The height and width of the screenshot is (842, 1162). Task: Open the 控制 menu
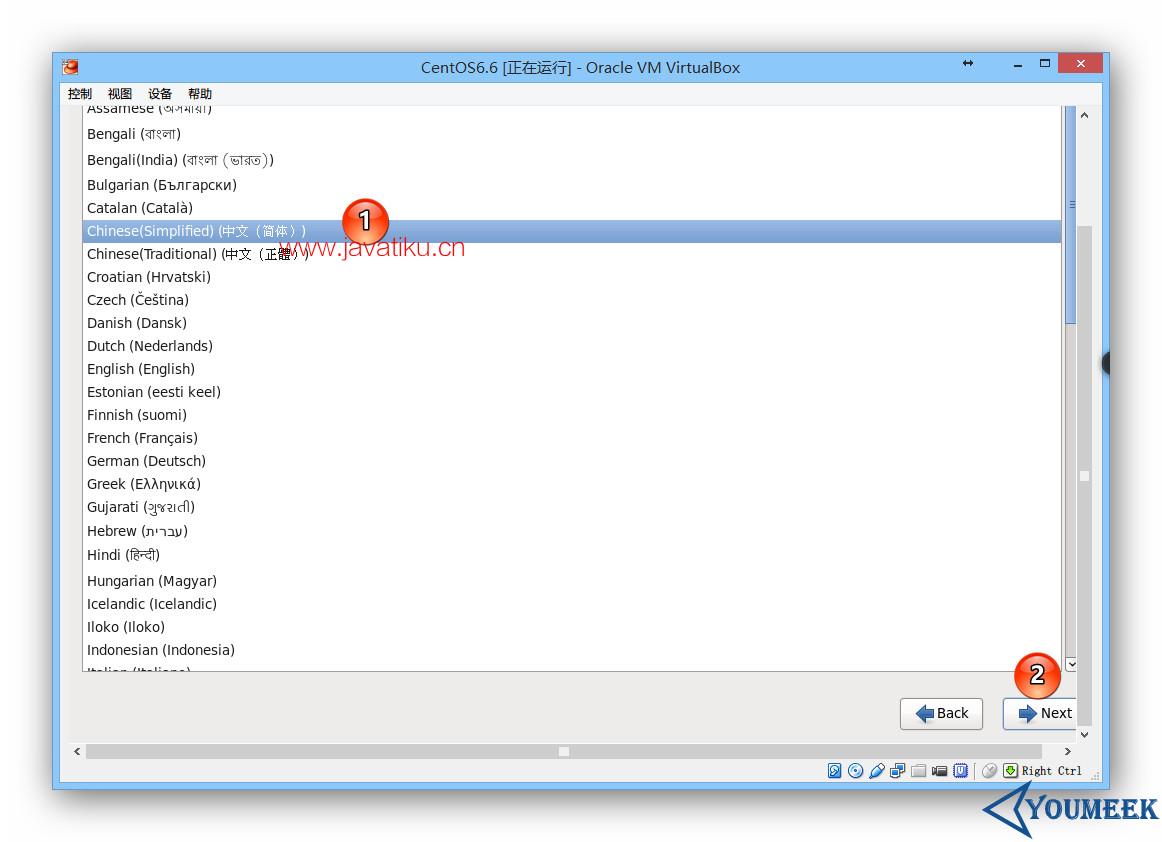79,93
